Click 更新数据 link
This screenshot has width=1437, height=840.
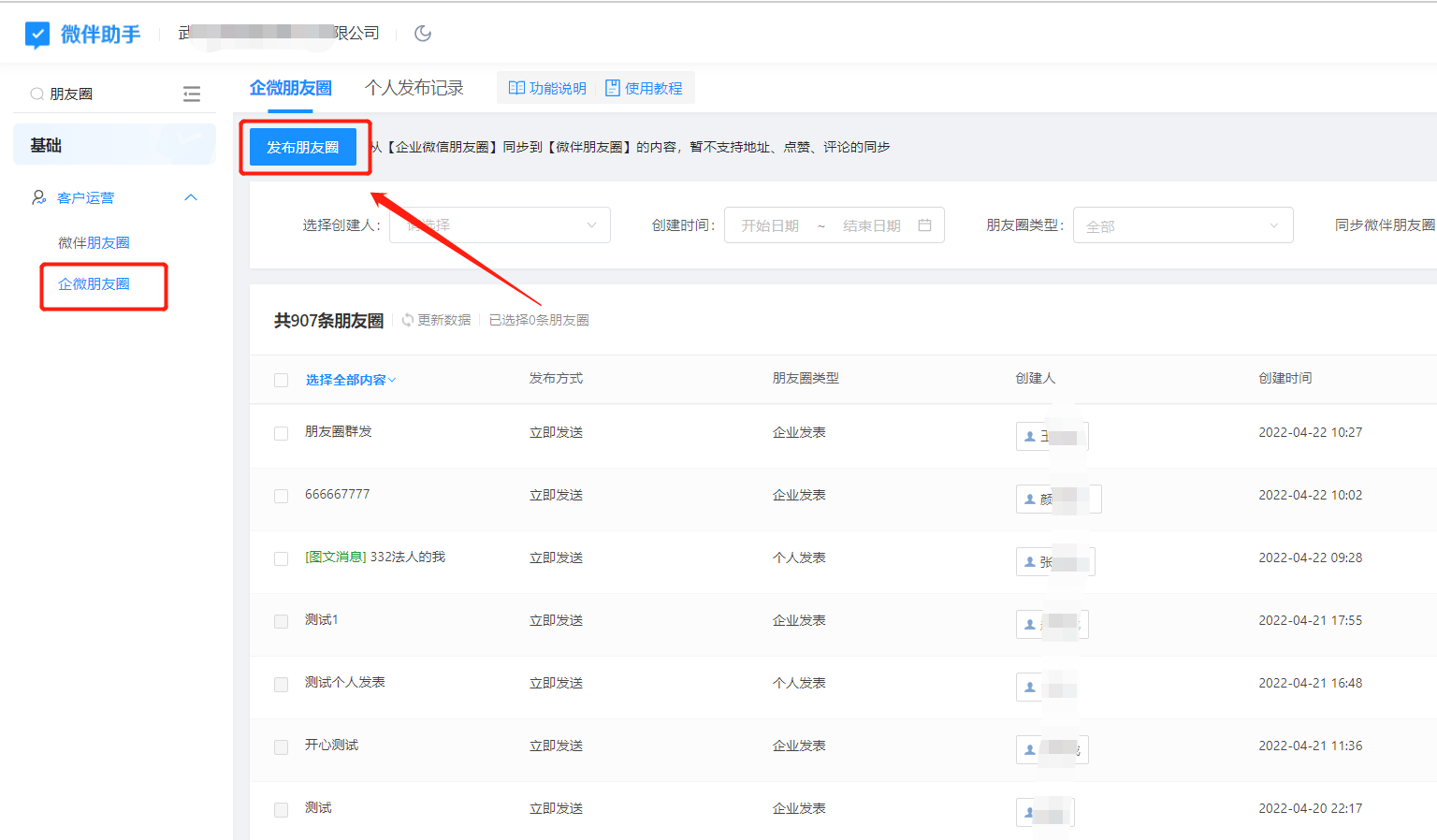(x=443, y=320)
